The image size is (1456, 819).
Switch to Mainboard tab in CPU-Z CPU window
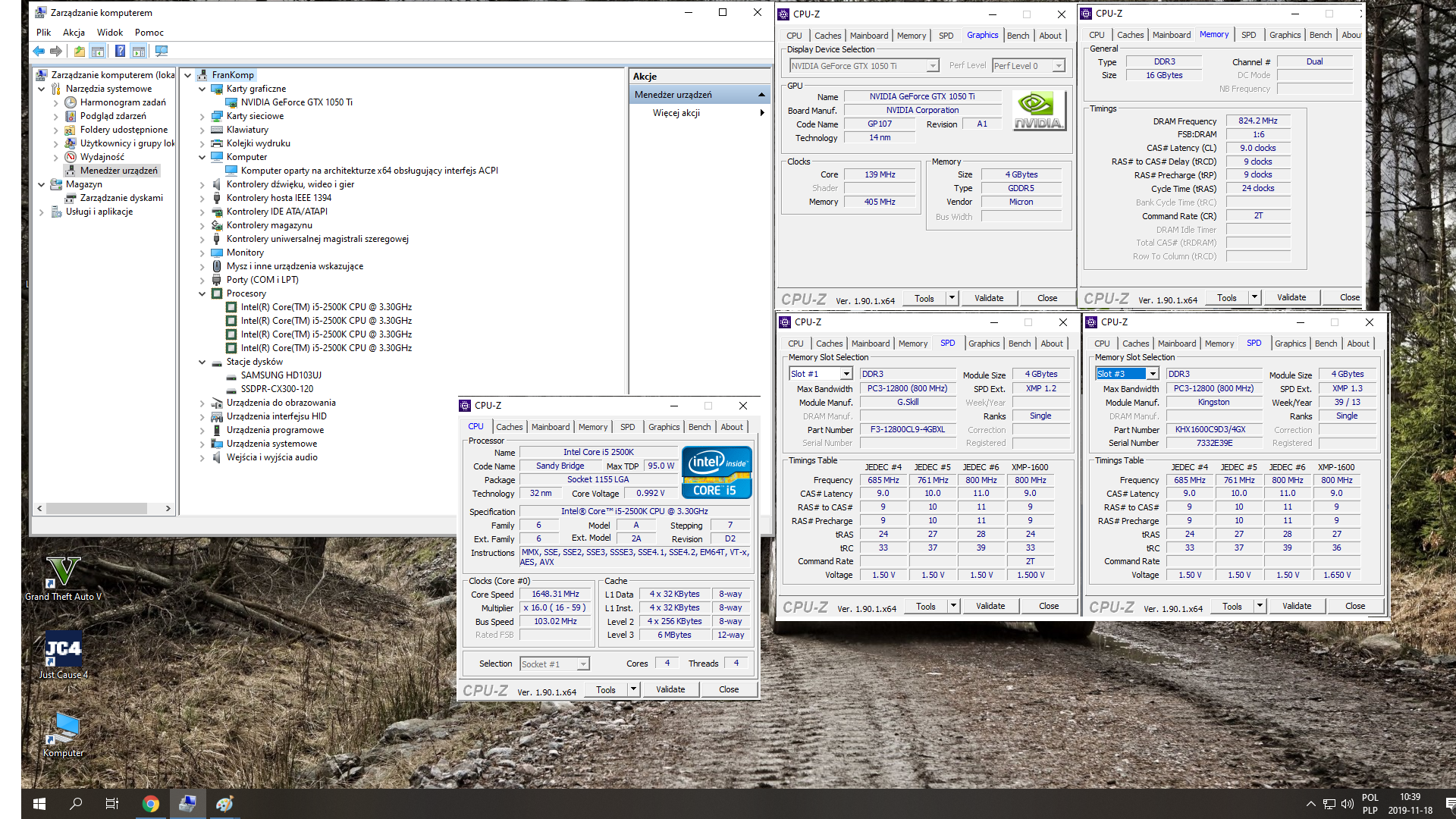(550, 427)
